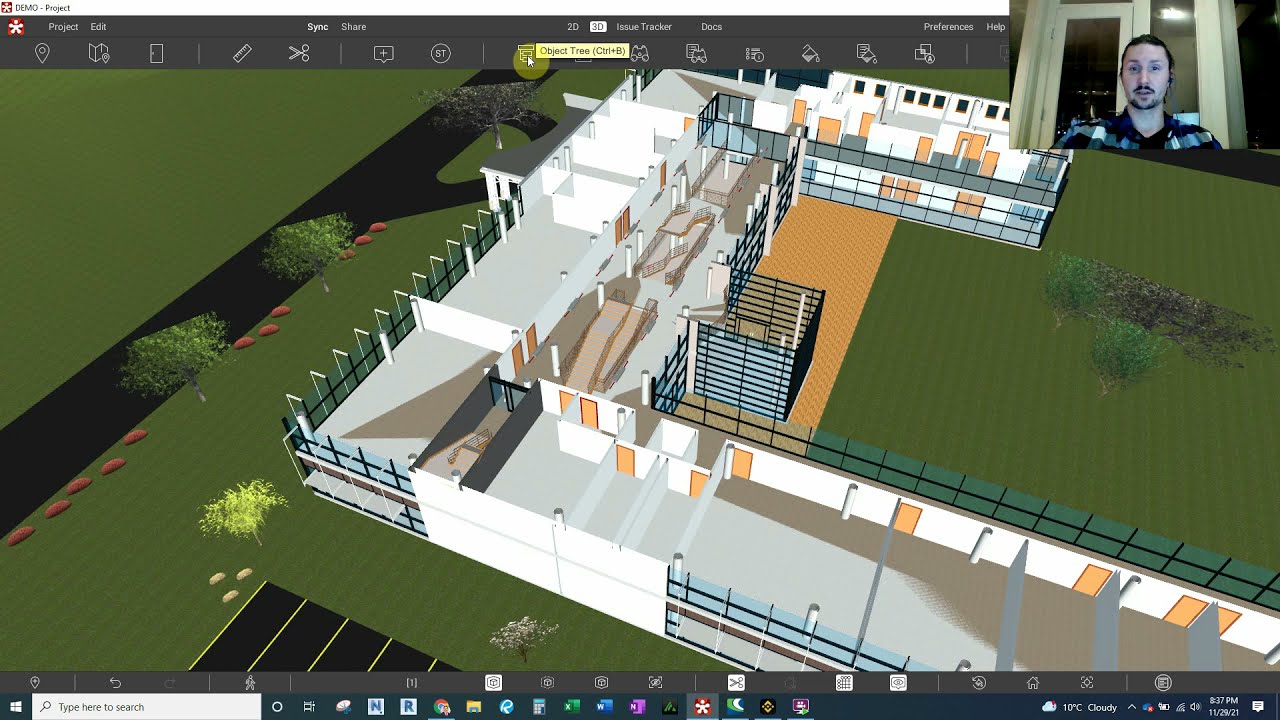The image size is (1280, 720).
Task: Click the paint bucket icon
Action: (x=811, y=54)
